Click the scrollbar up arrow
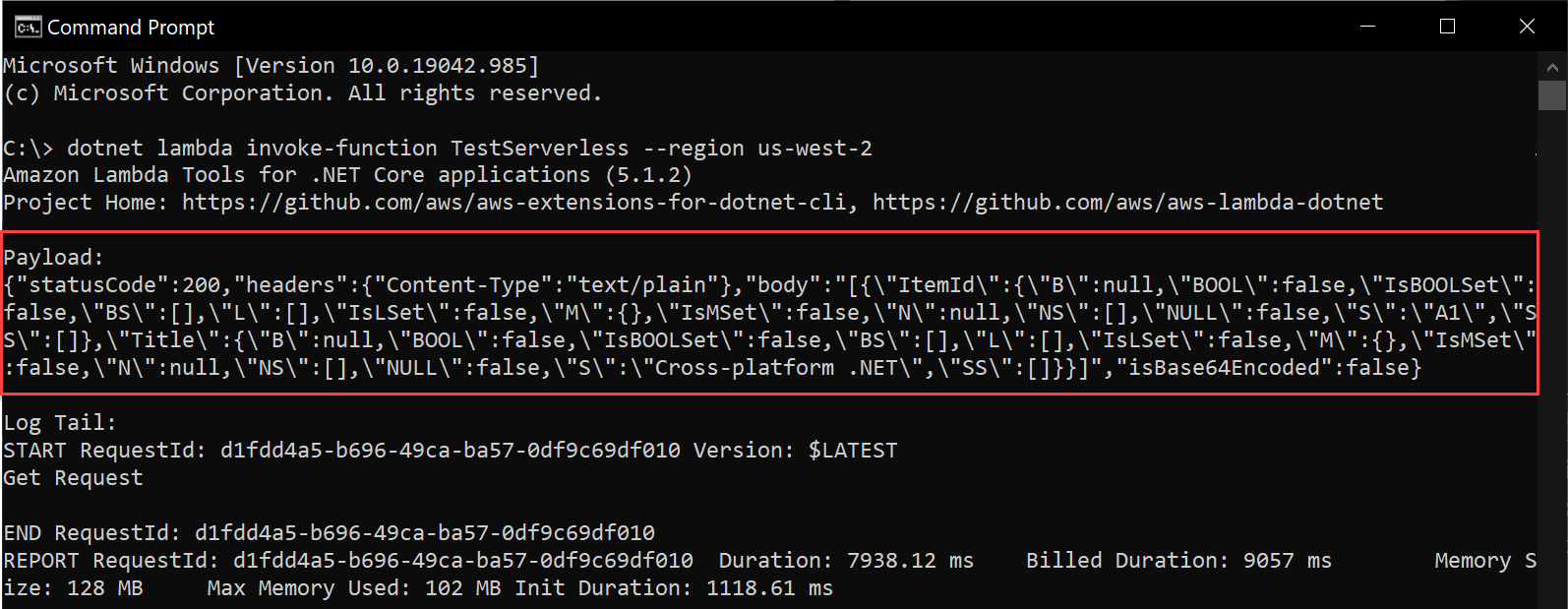Viewport: 1568px width, 609px height. [1552, 67]
